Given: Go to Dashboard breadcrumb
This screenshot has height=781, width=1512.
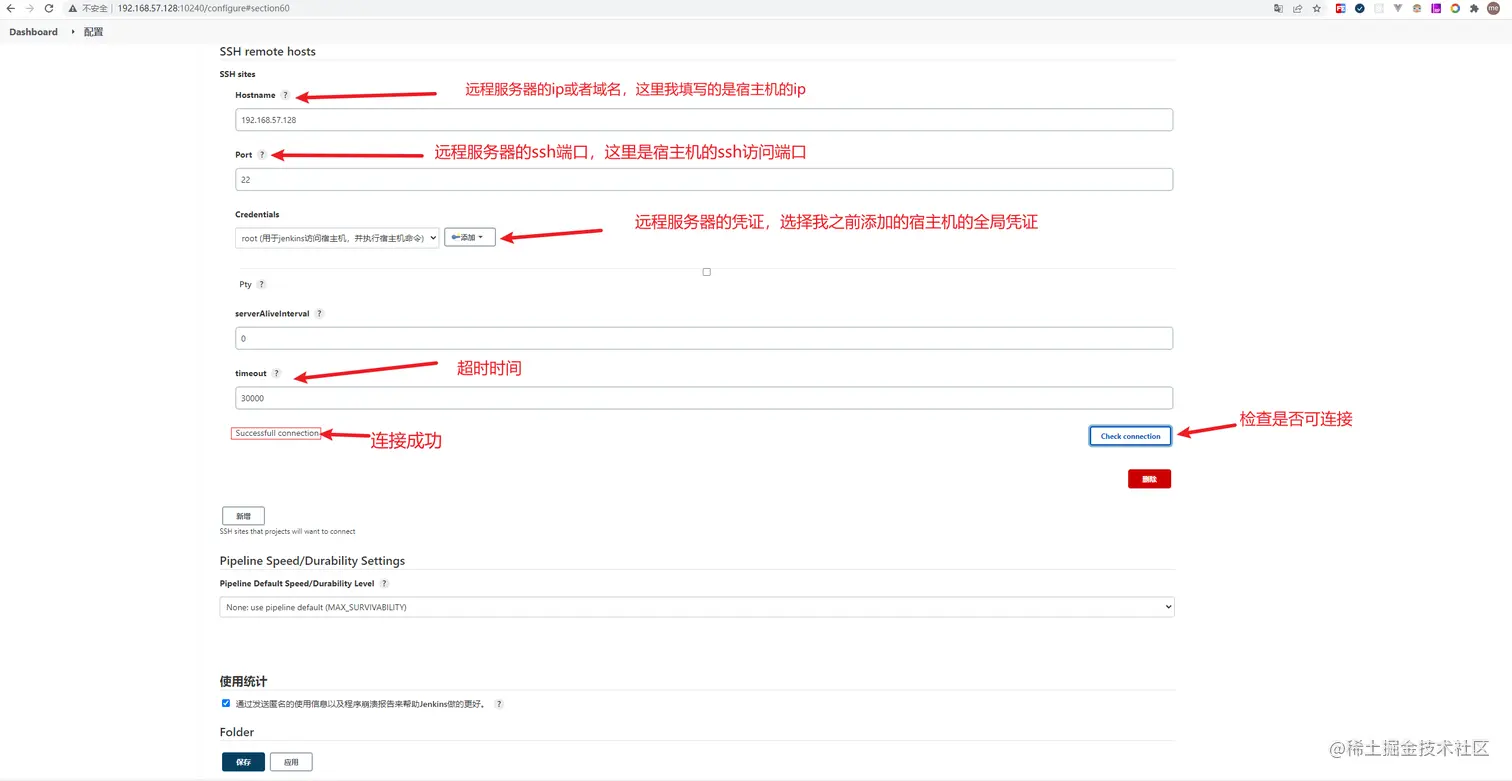Looking at the screenshot, I should 34,32.
